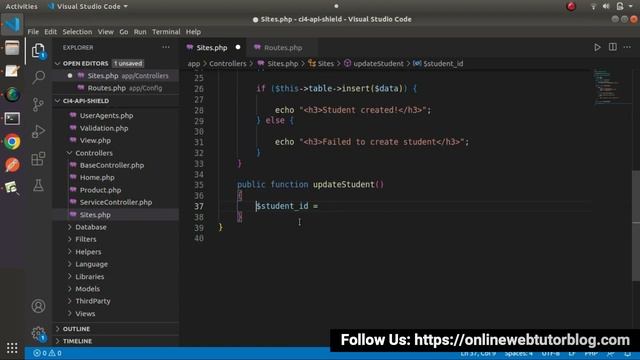The height and width of the screenshot is (360, 640).
Task: Open the View menu
Action: (105, 32)
